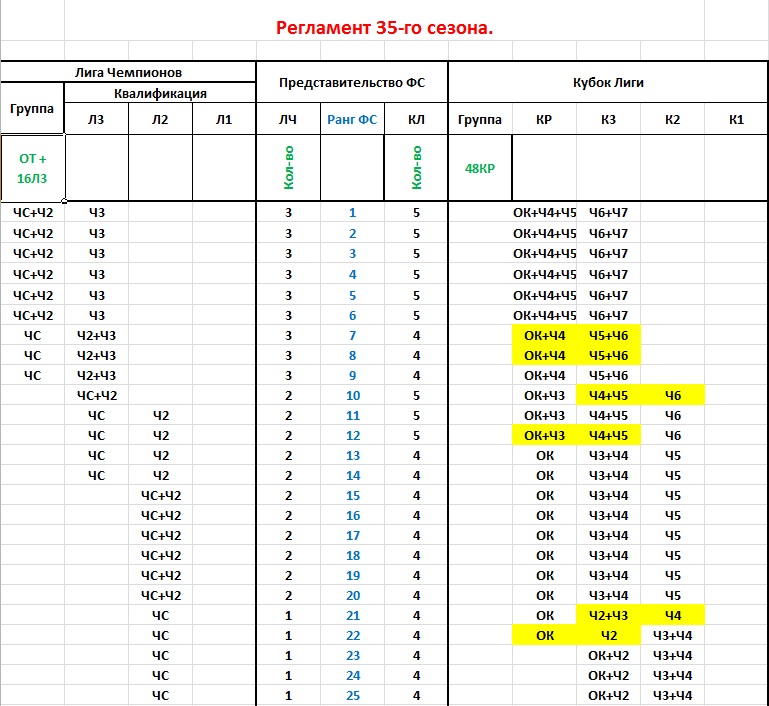769x706 pixels.
Task: Click the 'К1' column header cell
Action: coord(736,120)
